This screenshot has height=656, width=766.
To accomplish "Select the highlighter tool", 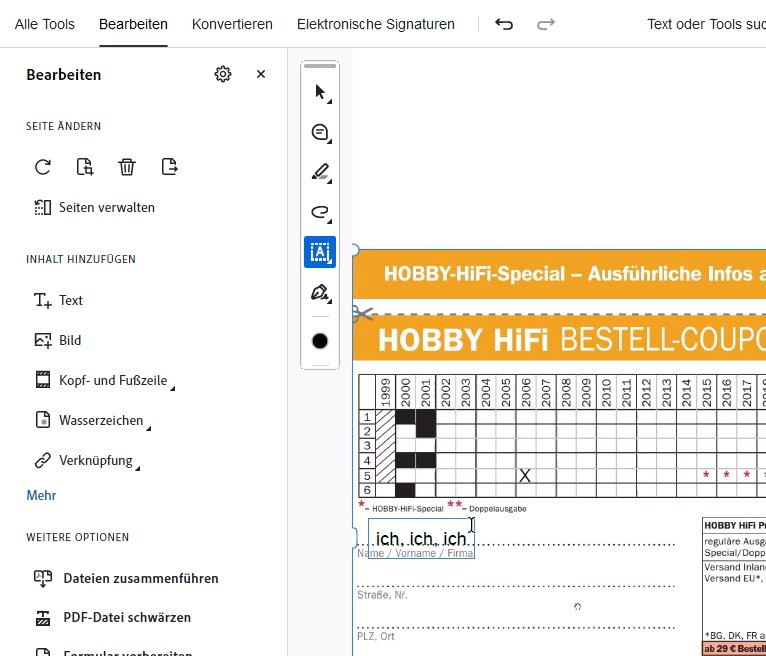I will click(x=320, y=172).
